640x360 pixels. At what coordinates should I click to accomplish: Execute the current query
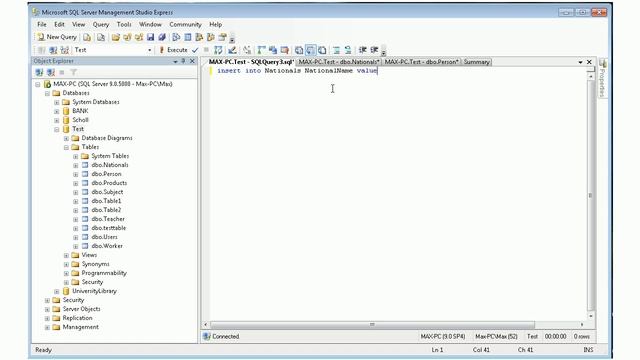pyautogui.click(x=173, y=50)
